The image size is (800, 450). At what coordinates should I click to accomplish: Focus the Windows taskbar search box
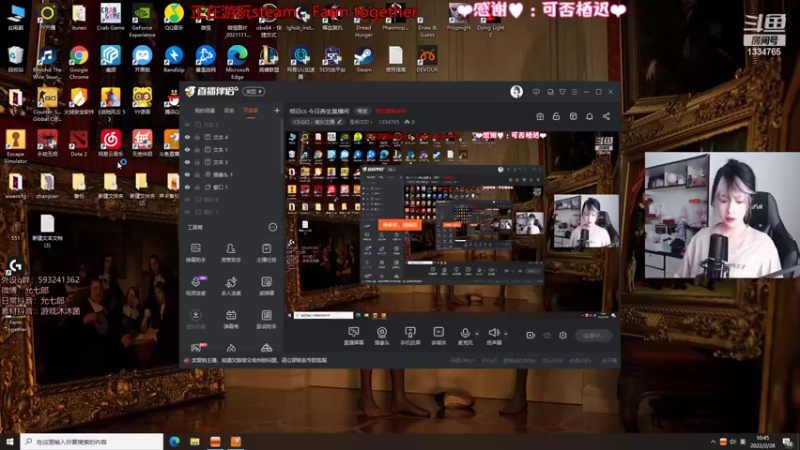tap(92, 442)
